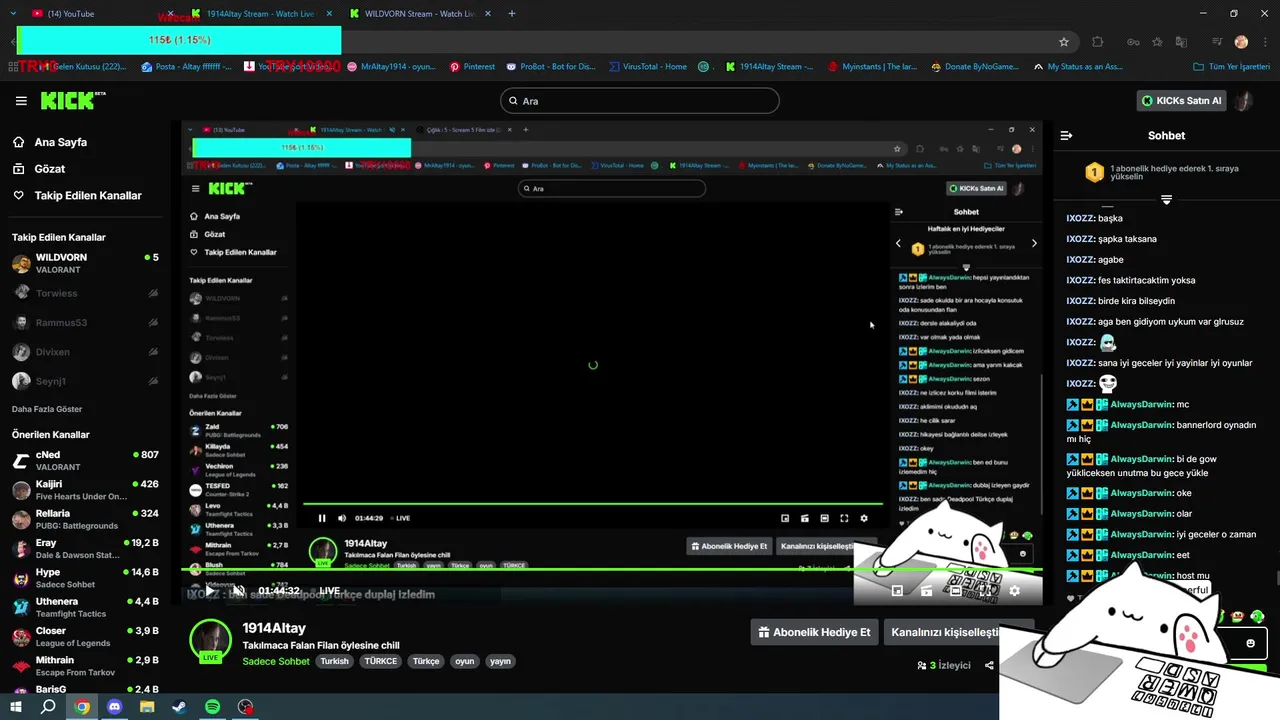Open the hamburger menu beside the large KICK logo
This screenshot has width=1280, height=720.
(x=21, y=101)
